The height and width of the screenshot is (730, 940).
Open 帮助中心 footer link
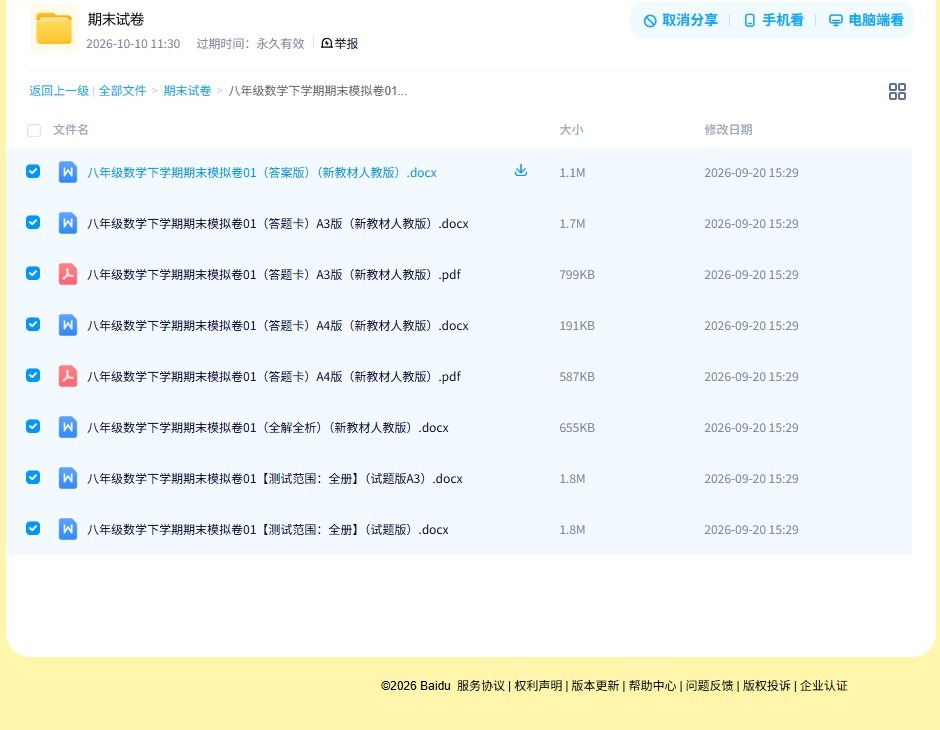click(x=652, y=686)
